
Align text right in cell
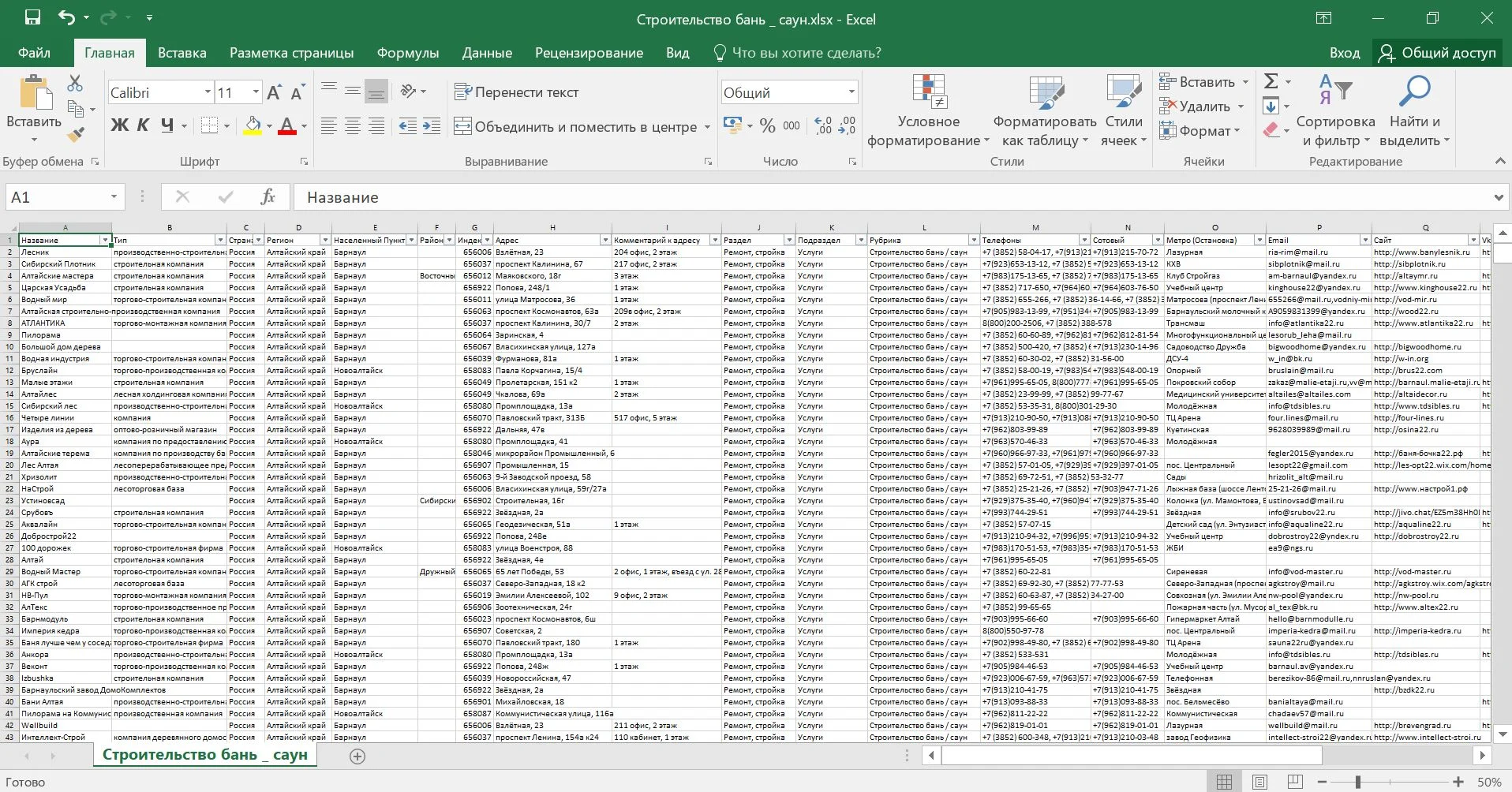tap(376, 125)
